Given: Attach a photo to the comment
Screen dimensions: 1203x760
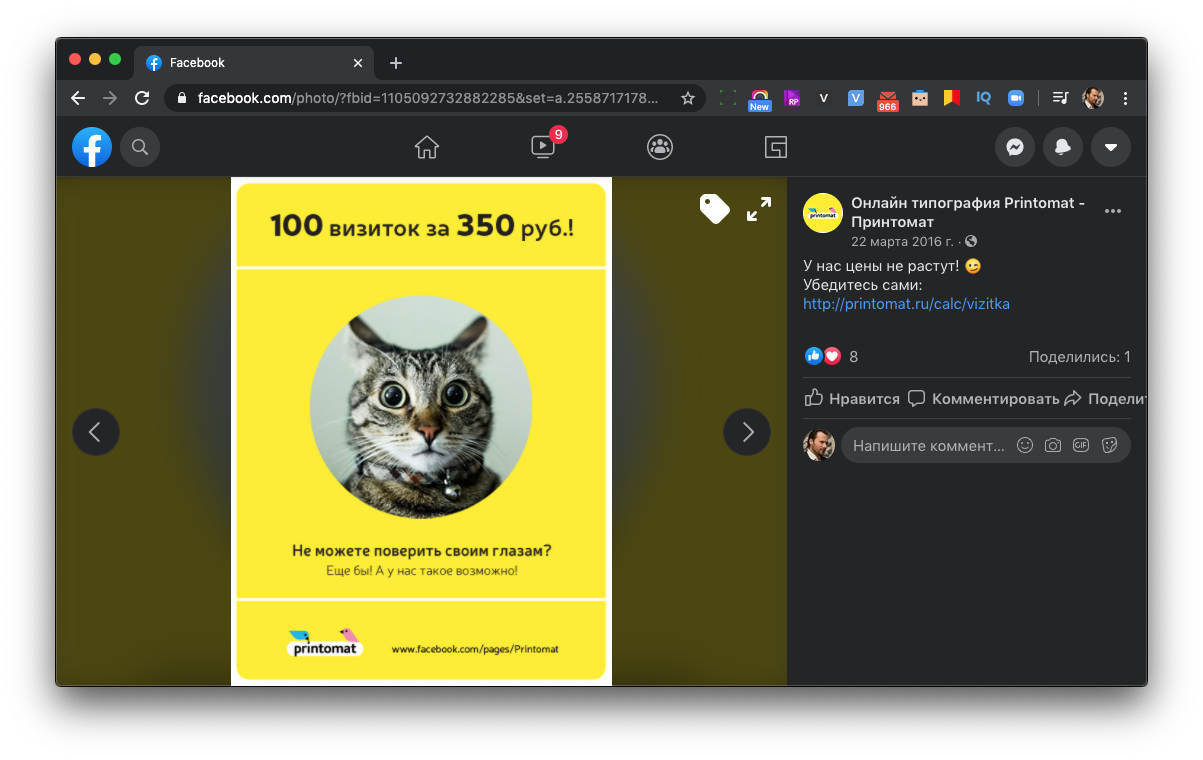Looking at the screenshot, I should pos(1053,446).
